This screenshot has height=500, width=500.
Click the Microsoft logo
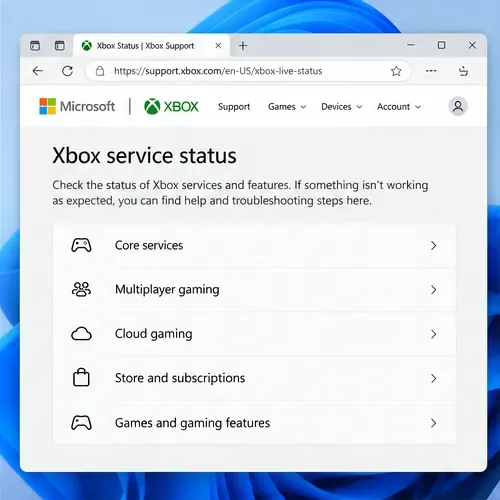(x=77, y=106)
